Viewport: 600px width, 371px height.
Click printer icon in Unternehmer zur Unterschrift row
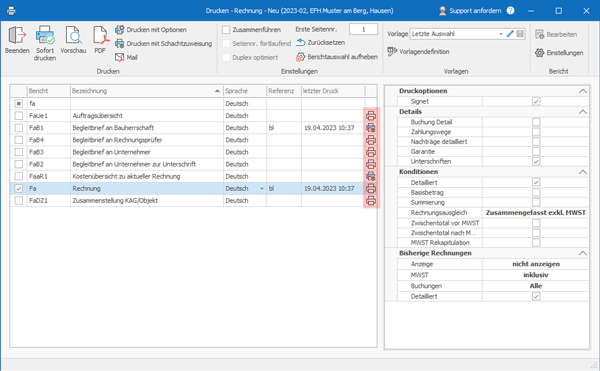tap(371, 164)
